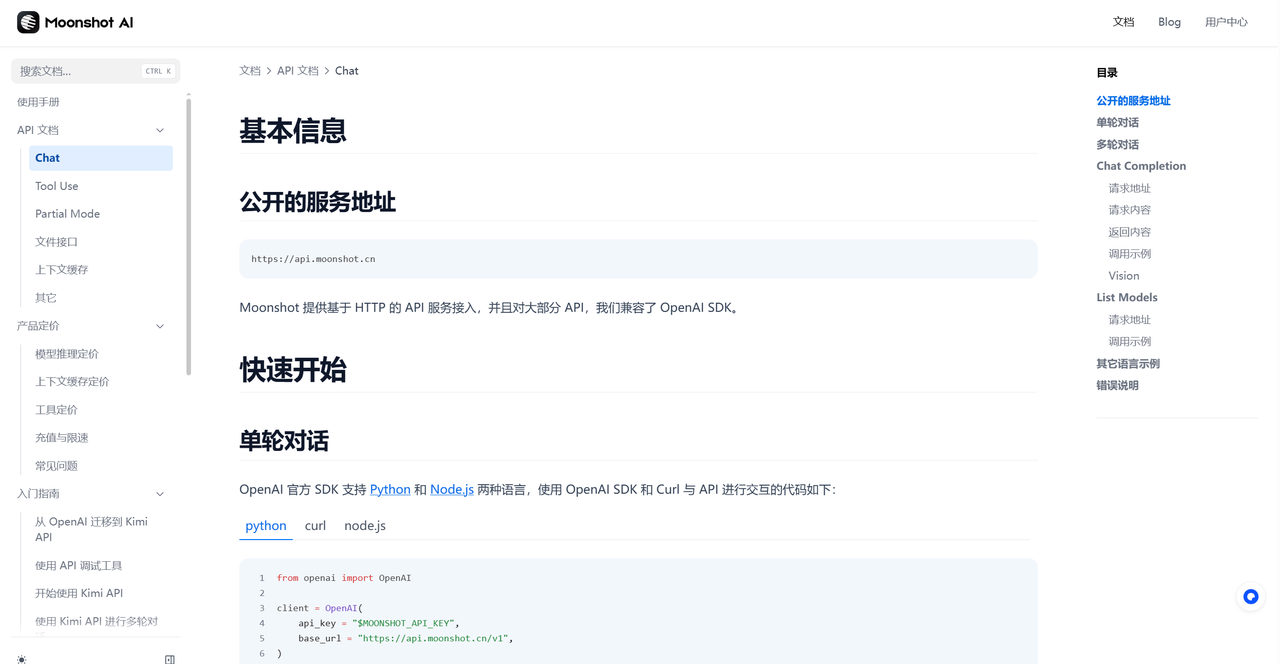Open the Blog top navigation item
This screenshot has height=664, width=1280.
[1169, 22]
